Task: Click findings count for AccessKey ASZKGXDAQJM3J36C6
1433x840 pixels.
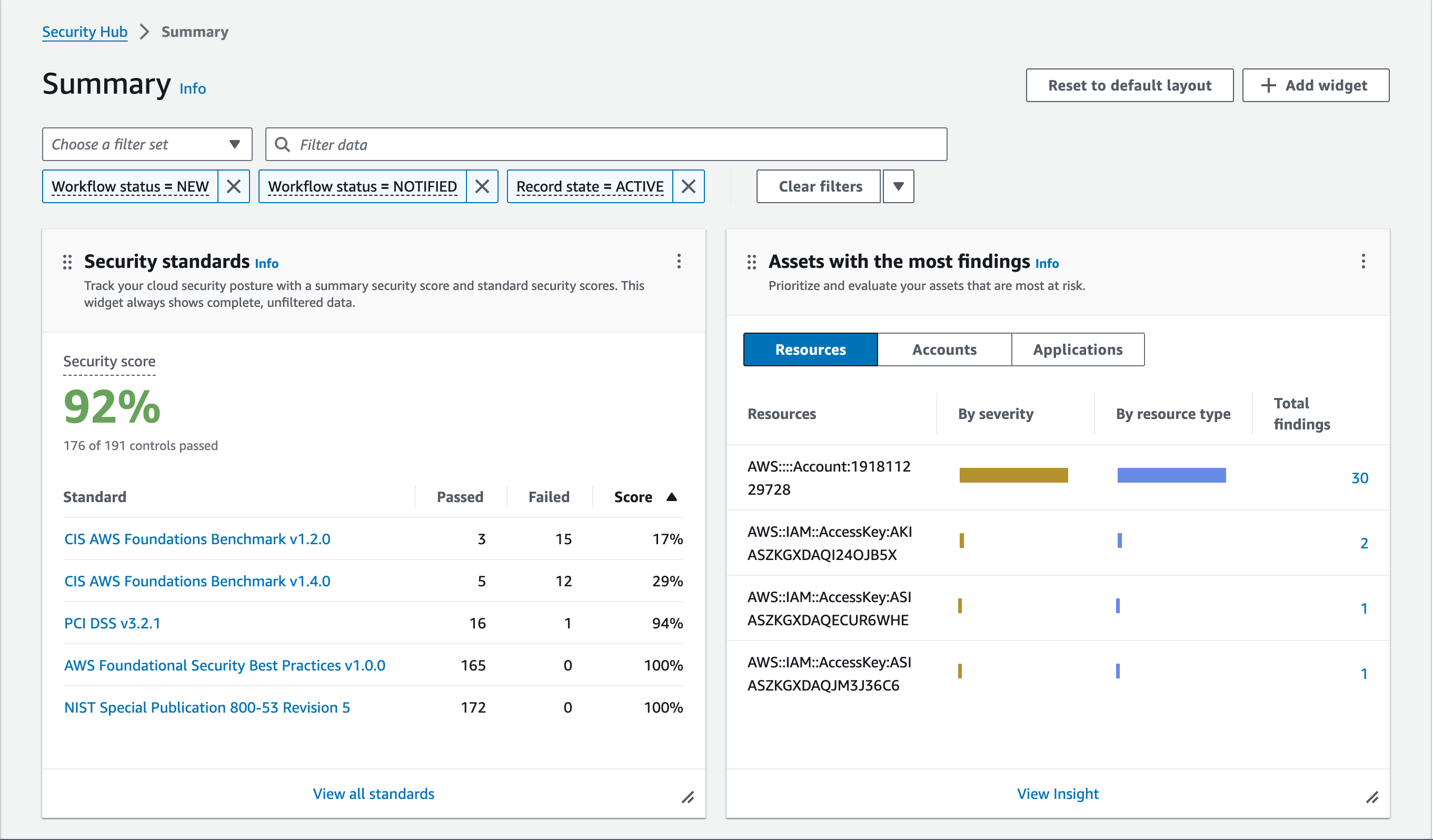Action: (x=1364, y=674)
